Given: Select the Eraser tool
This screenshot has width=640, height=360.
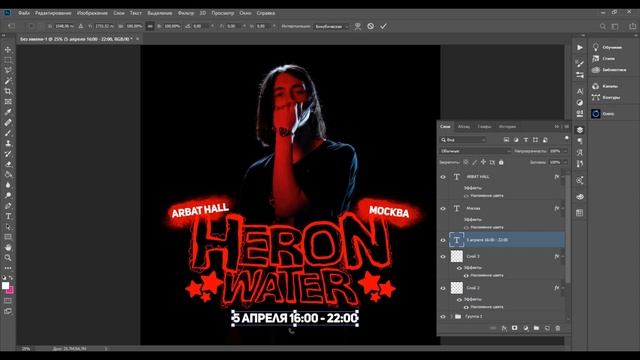Looking at the screenshot, I should 8,164.
